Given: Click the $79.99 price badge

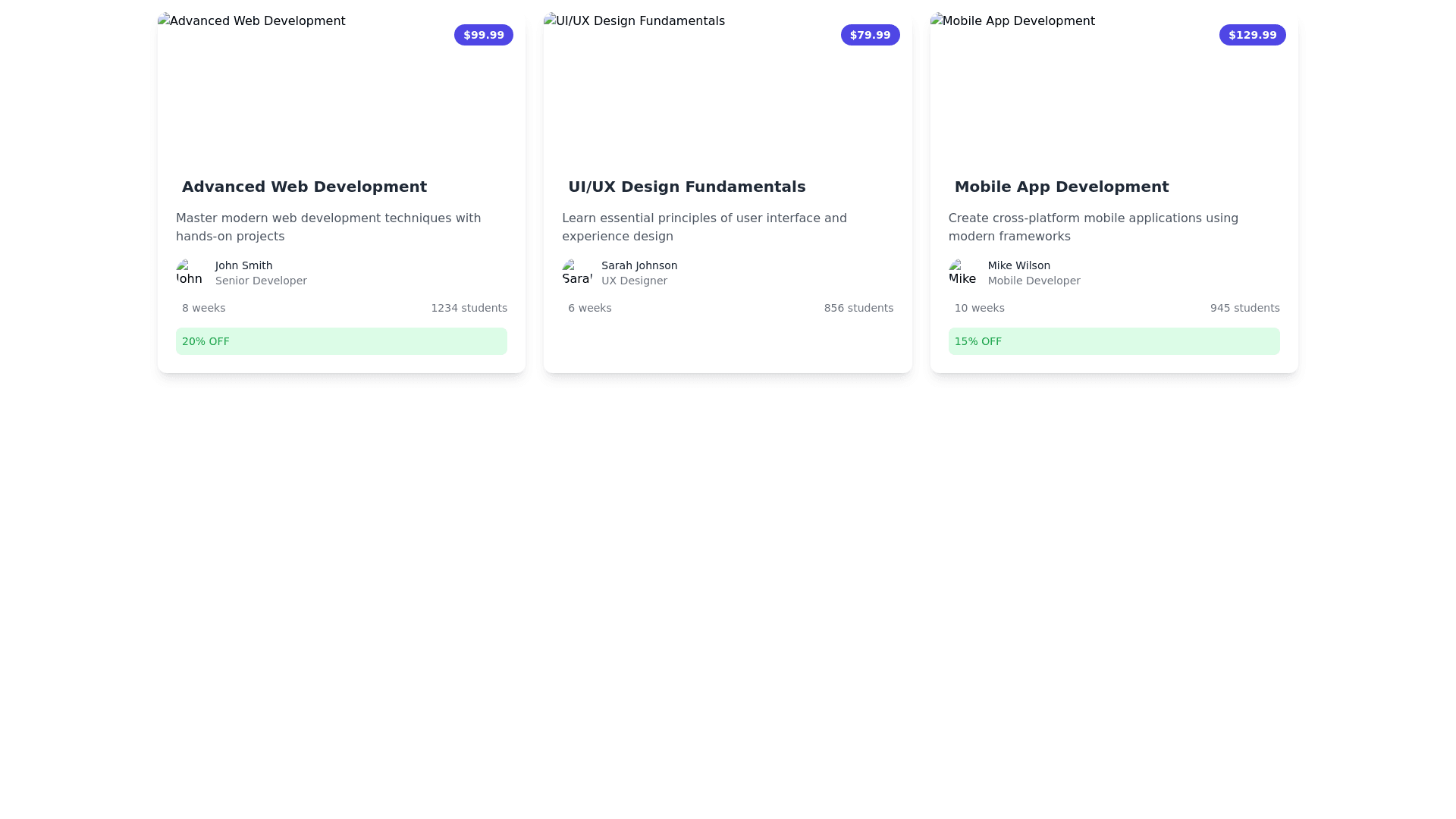Looking at the screenshot, I should pos(870,35).
